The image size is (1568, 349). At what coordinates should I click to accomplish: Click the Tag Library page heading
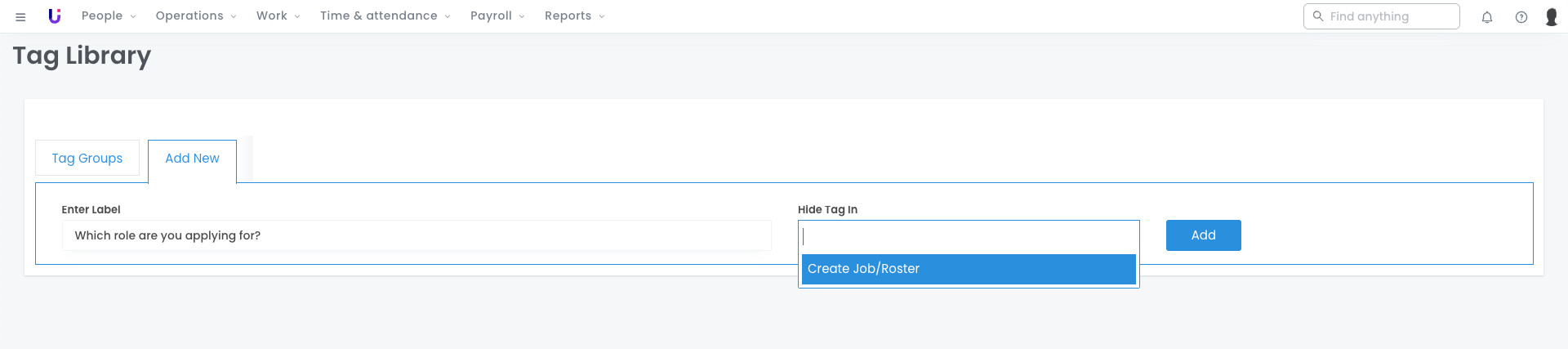[82, 56]
